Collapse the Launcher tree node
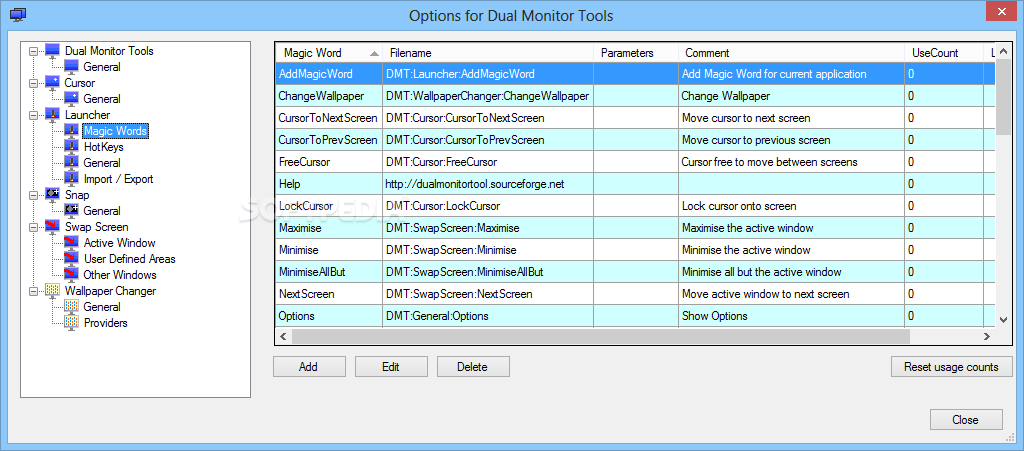This screenshot has height=451, width=1024. click(33, 115)
